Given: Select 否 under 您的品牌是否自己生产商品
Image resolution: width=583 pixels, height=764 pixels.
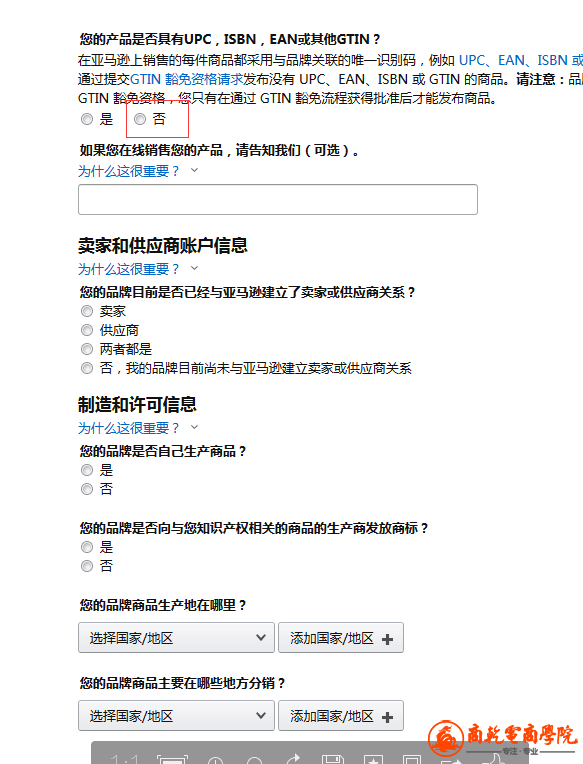Looking at the screenshot, I should coord(87,489).
